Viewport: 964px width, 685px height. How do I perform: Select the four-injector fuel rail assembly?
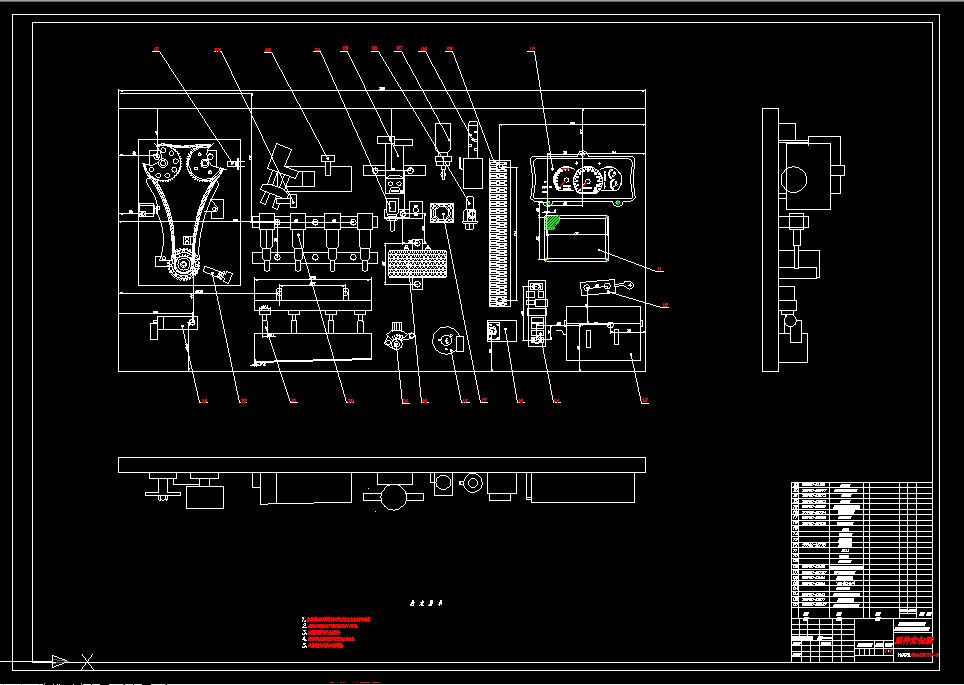coord(315,242)
